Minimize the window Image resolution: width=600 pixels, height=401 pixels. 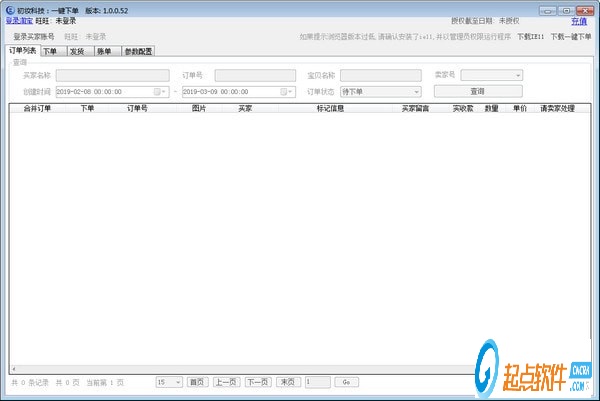(x=548, y=11)
